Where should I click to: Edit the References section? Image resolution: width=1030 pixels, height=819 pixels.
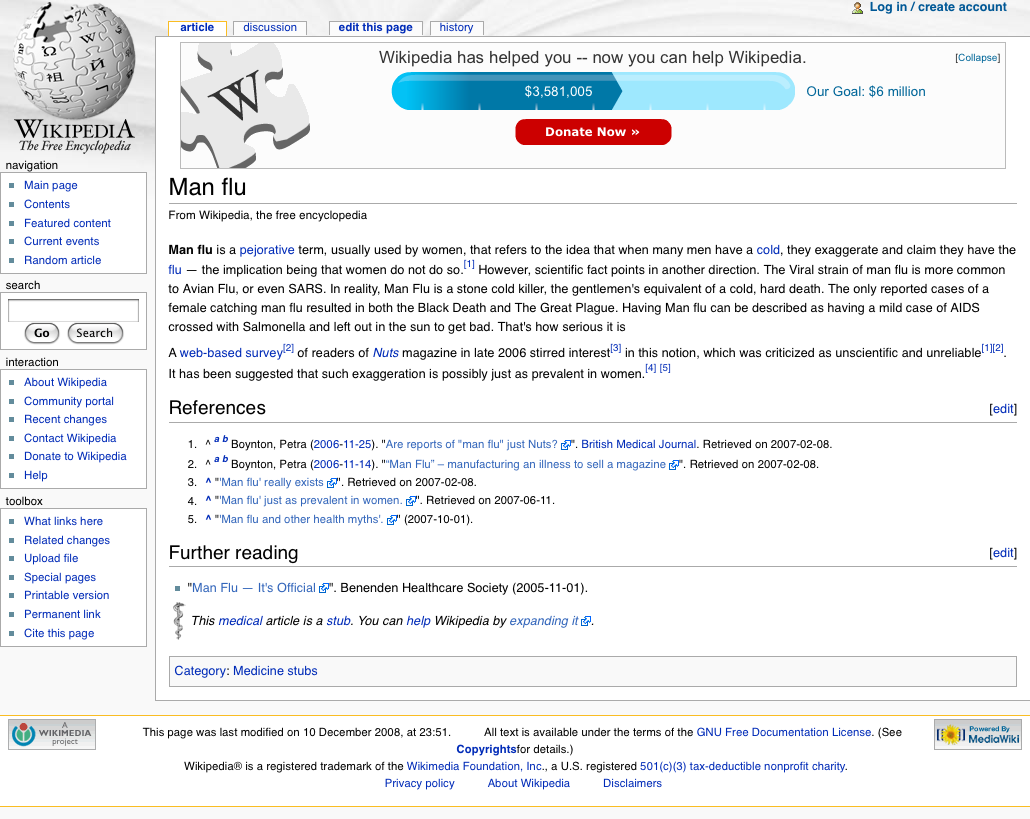coord(1003,409)
